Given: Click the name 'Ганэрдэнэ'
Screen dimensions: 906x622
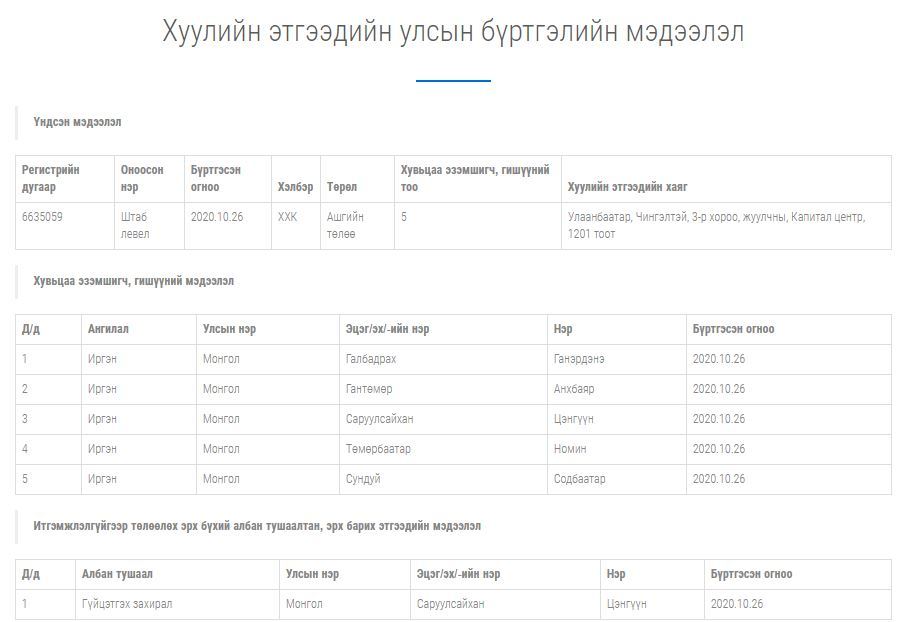Looking at the screenshot, I should point(579,359).
